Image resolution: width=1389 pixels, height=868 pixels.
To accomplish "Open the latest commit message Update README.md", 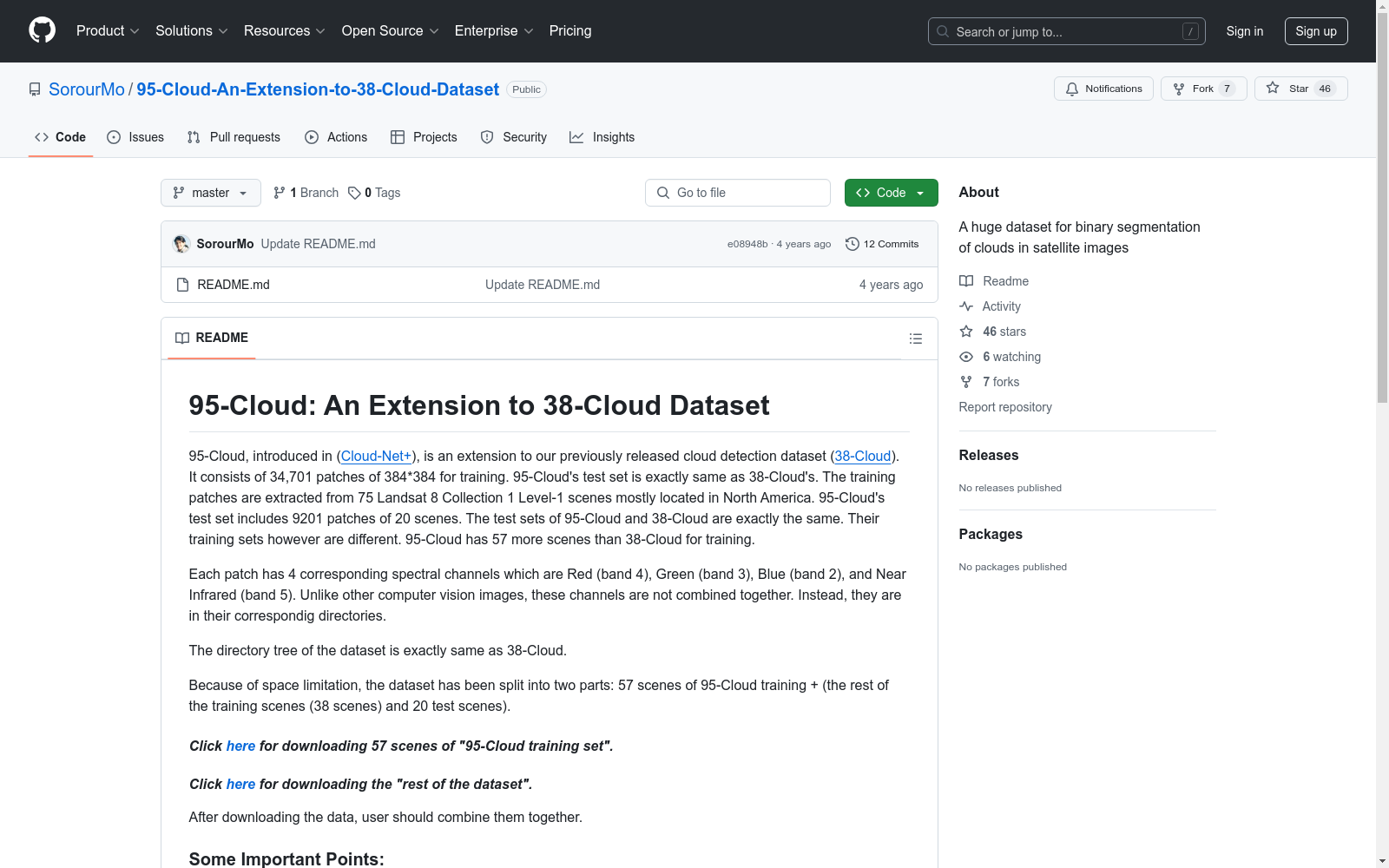I will 319,244.
